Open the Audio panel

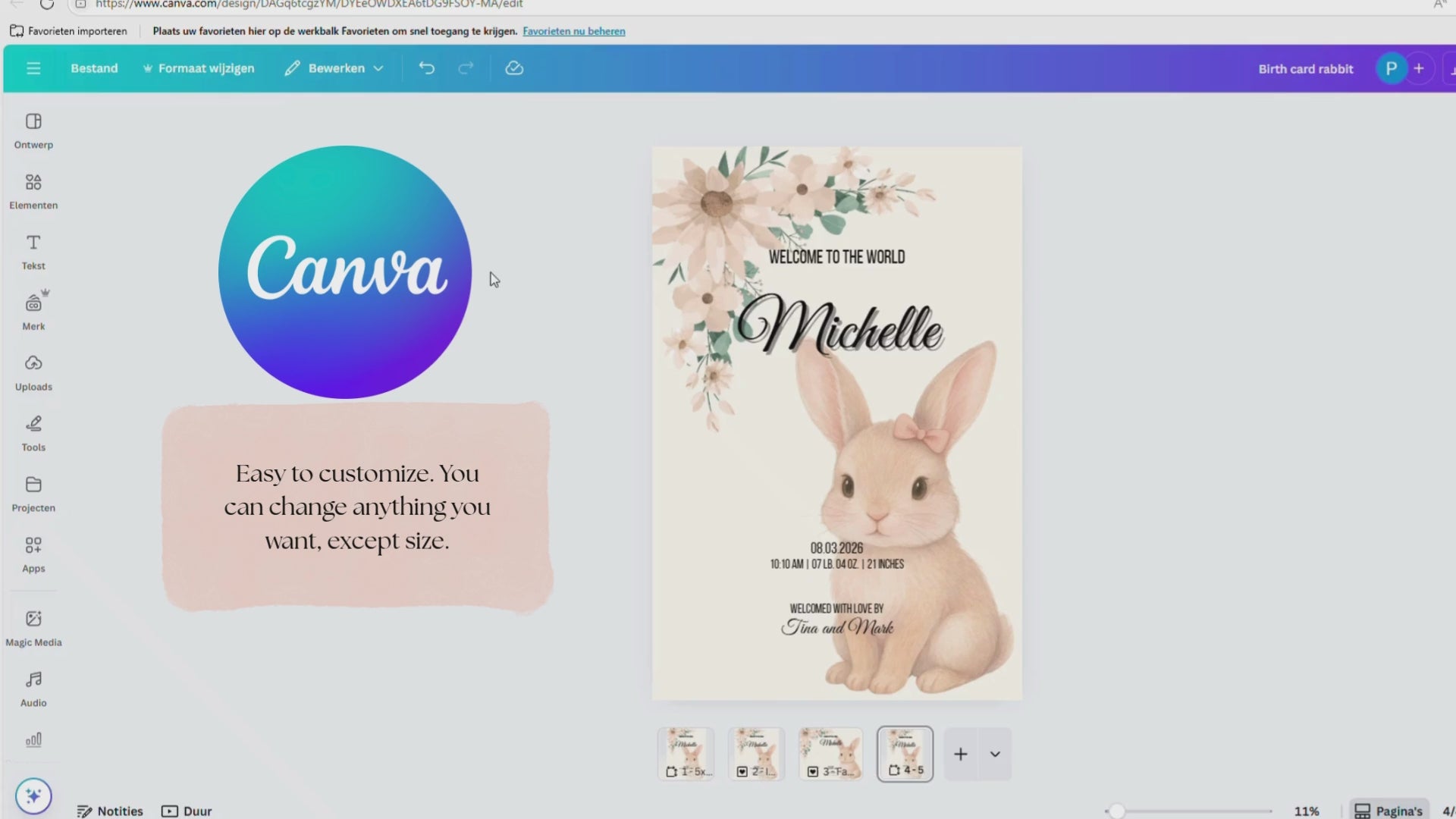pos(33,689)
